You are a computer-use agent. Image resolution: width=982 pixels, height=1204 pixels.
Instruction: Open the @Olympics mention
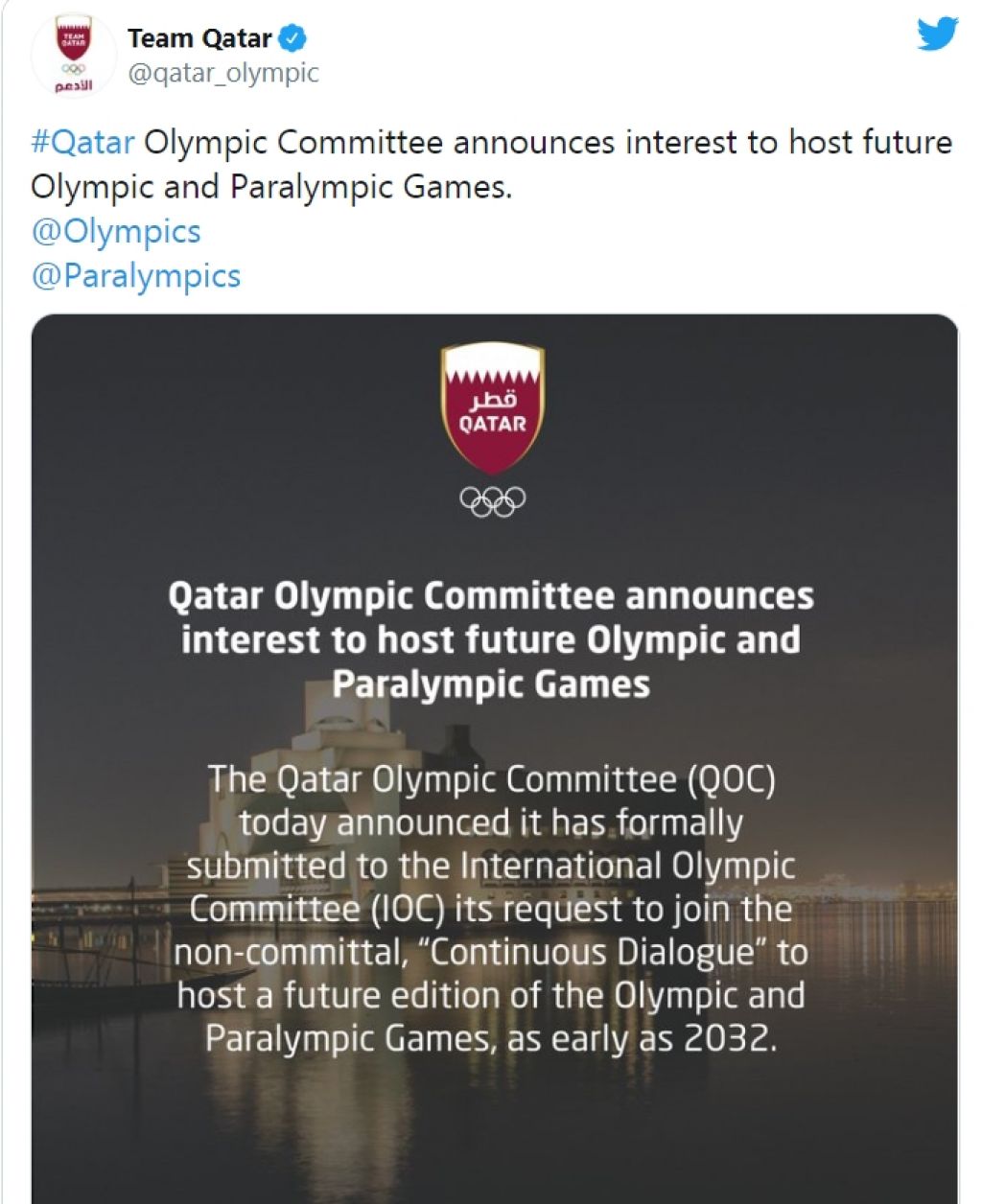click(x=116, y=231)
